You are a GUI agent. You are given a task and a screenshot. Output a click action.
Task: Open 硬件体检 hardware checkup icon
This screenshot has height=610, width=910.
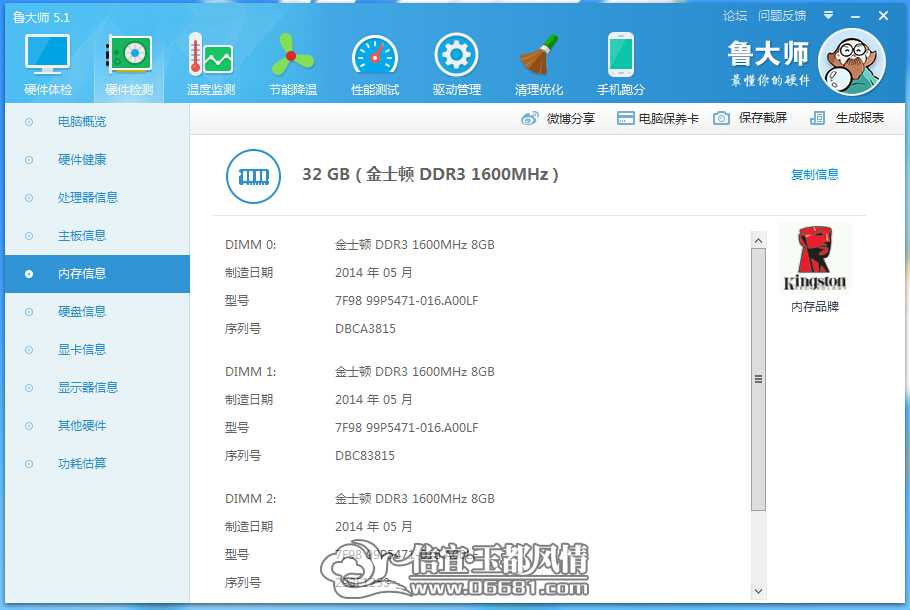click(48, 55)
